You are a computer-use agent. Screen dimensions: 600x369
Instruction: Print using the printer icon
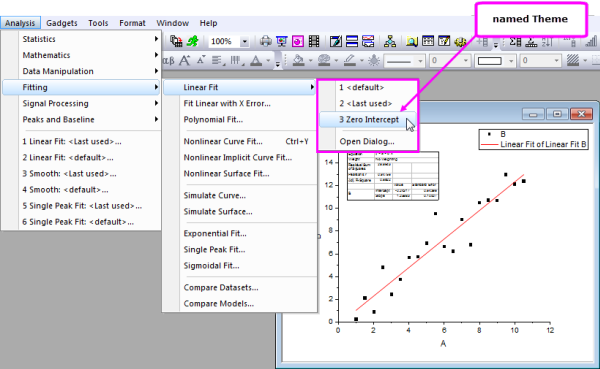tap(266, 41)
